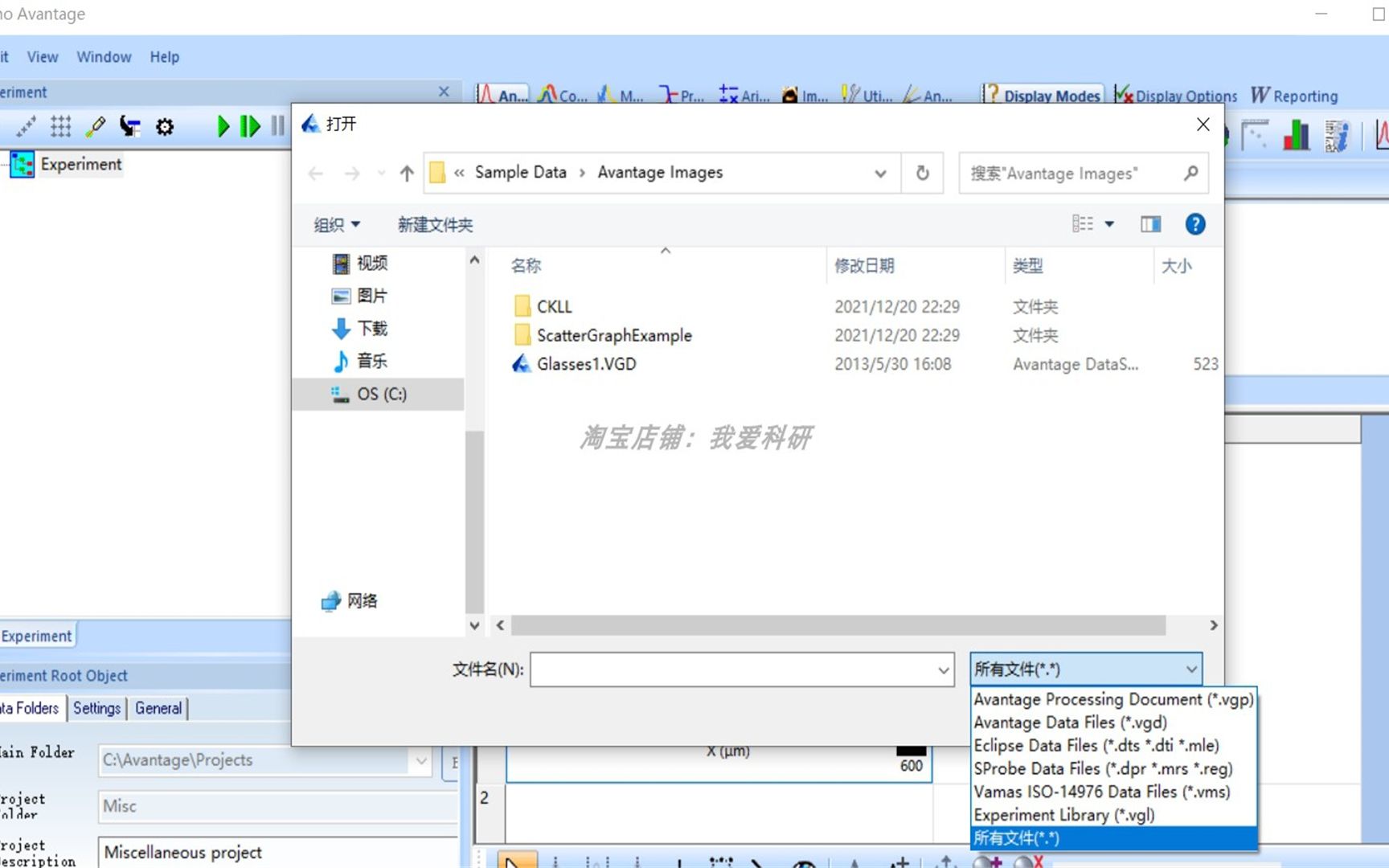This screenshot has height=868, width=1389.
Task: Click the green Run experiment play icon
Action: (223, 126)
